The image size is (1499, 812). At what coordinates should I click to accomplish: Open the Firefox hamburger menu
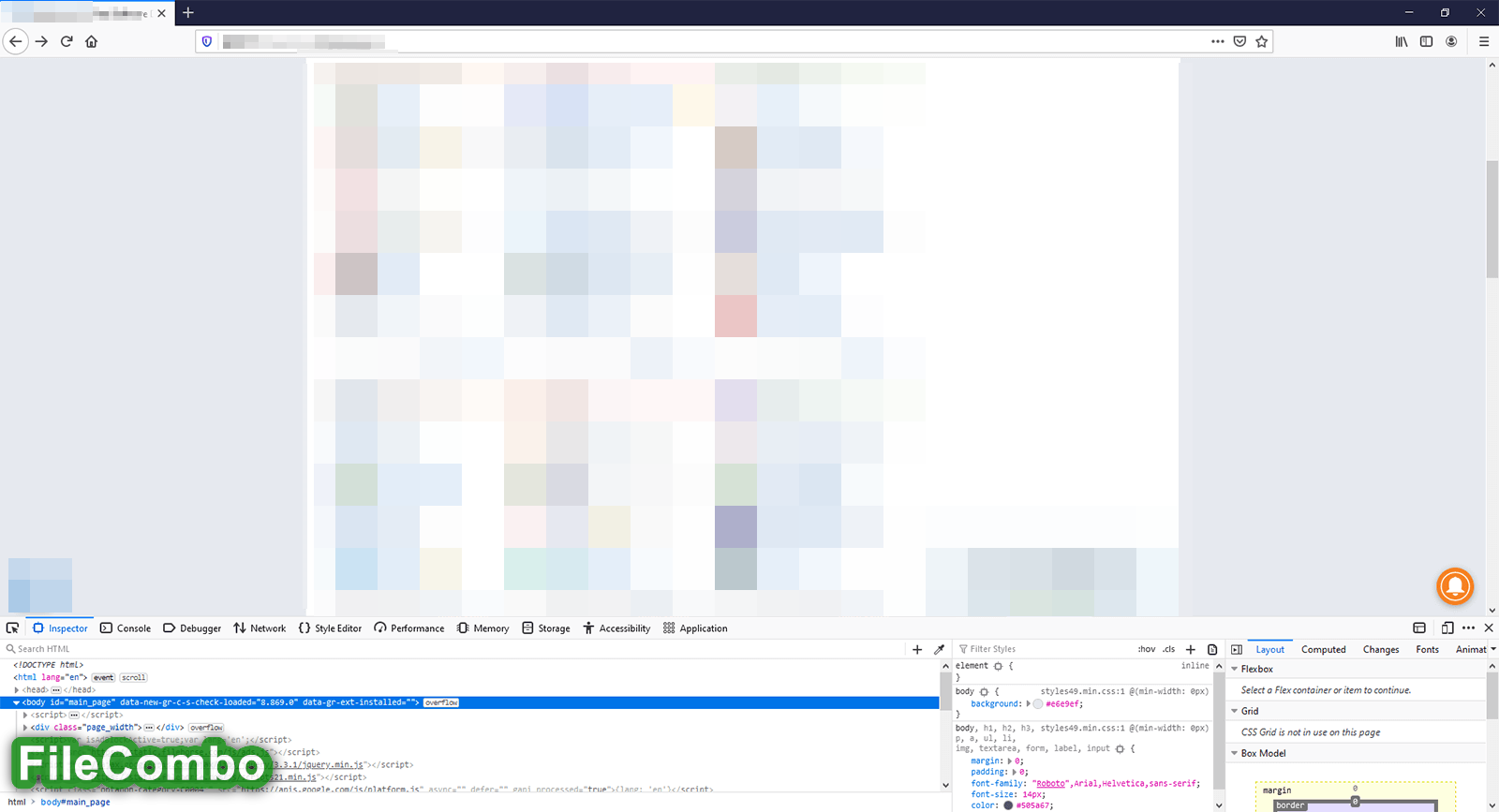[x=1484, y=41]
